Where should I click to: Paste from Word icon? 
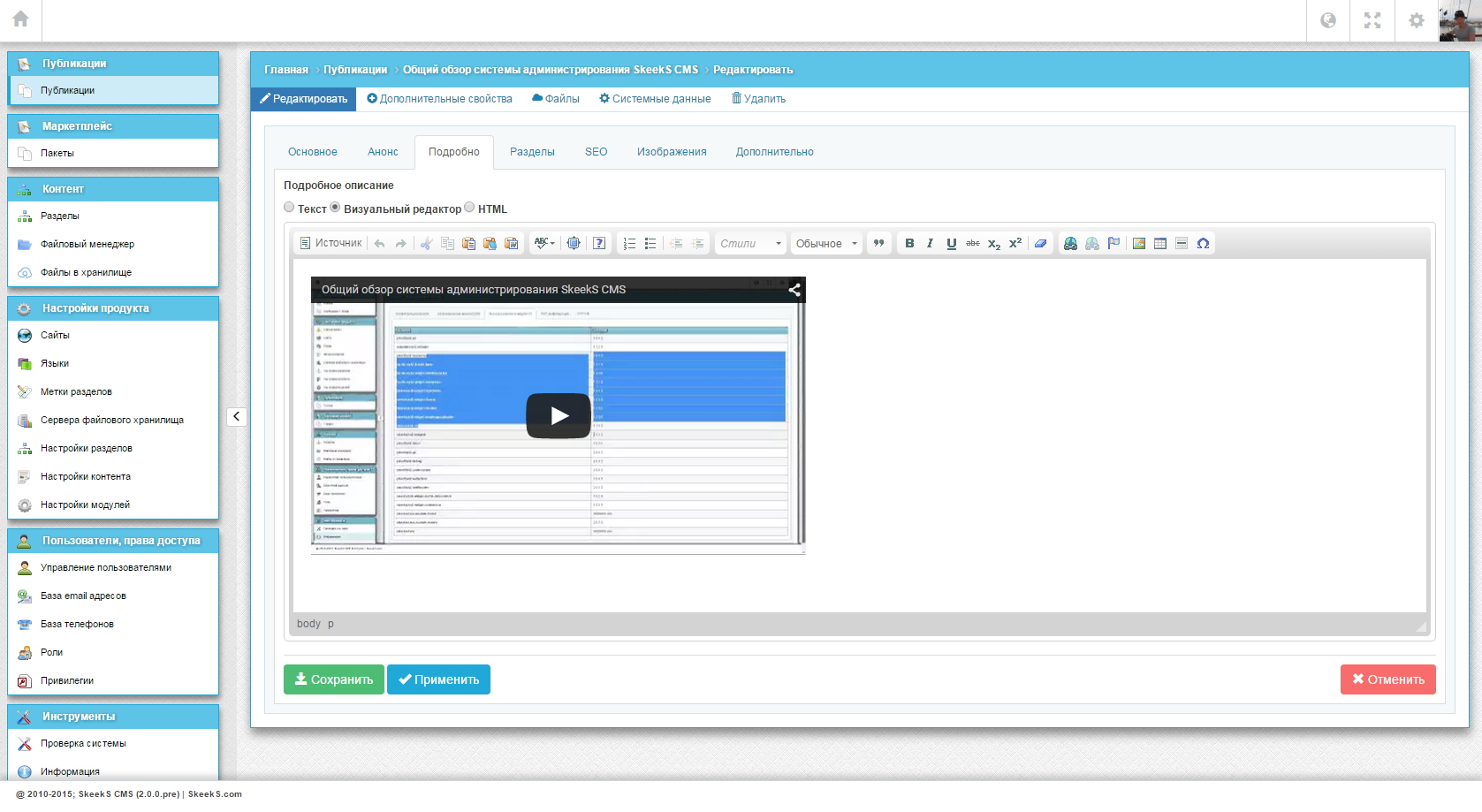pyautogui.click(x=511, y=243)
